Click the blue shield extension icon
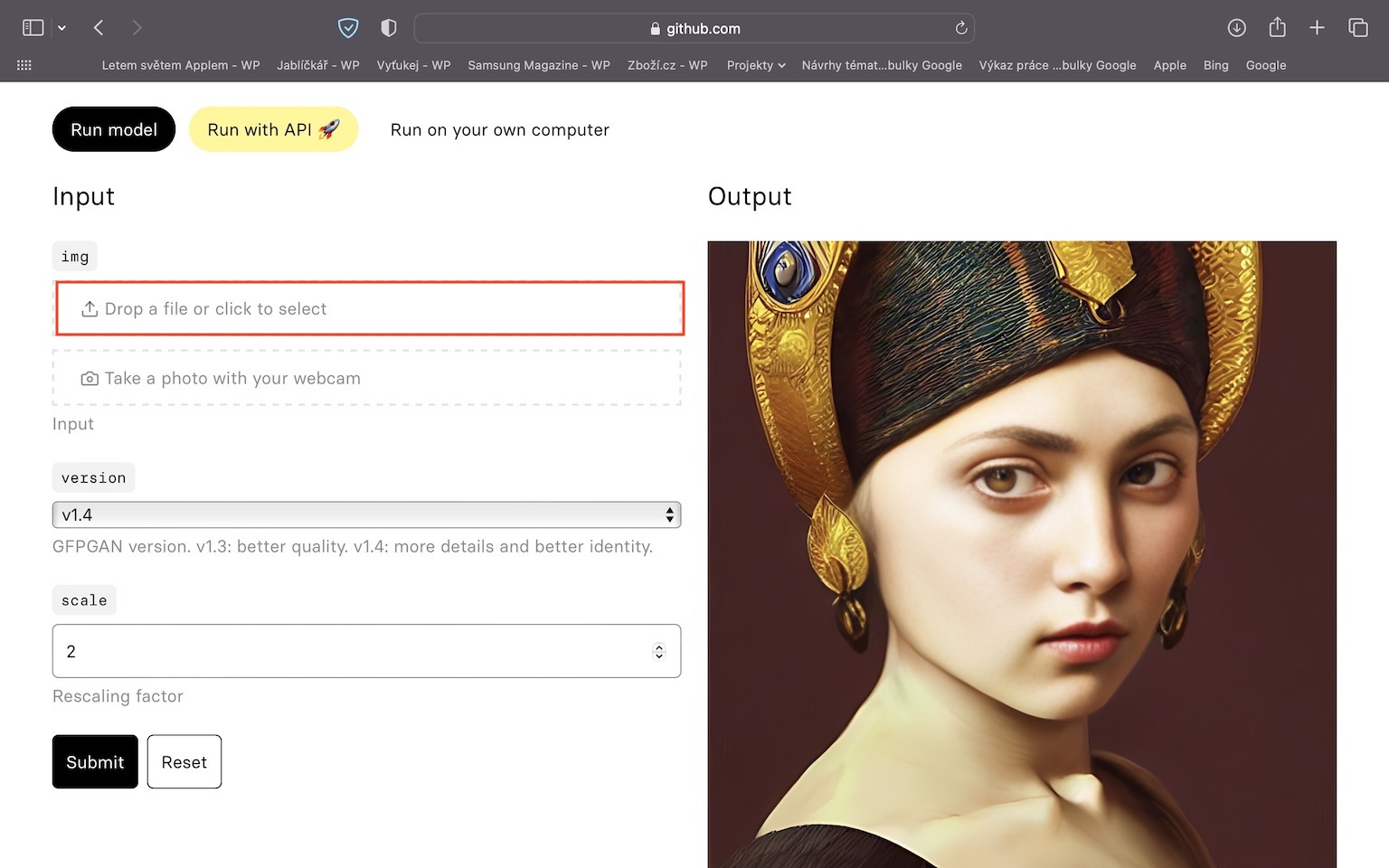 pos(348,28)
